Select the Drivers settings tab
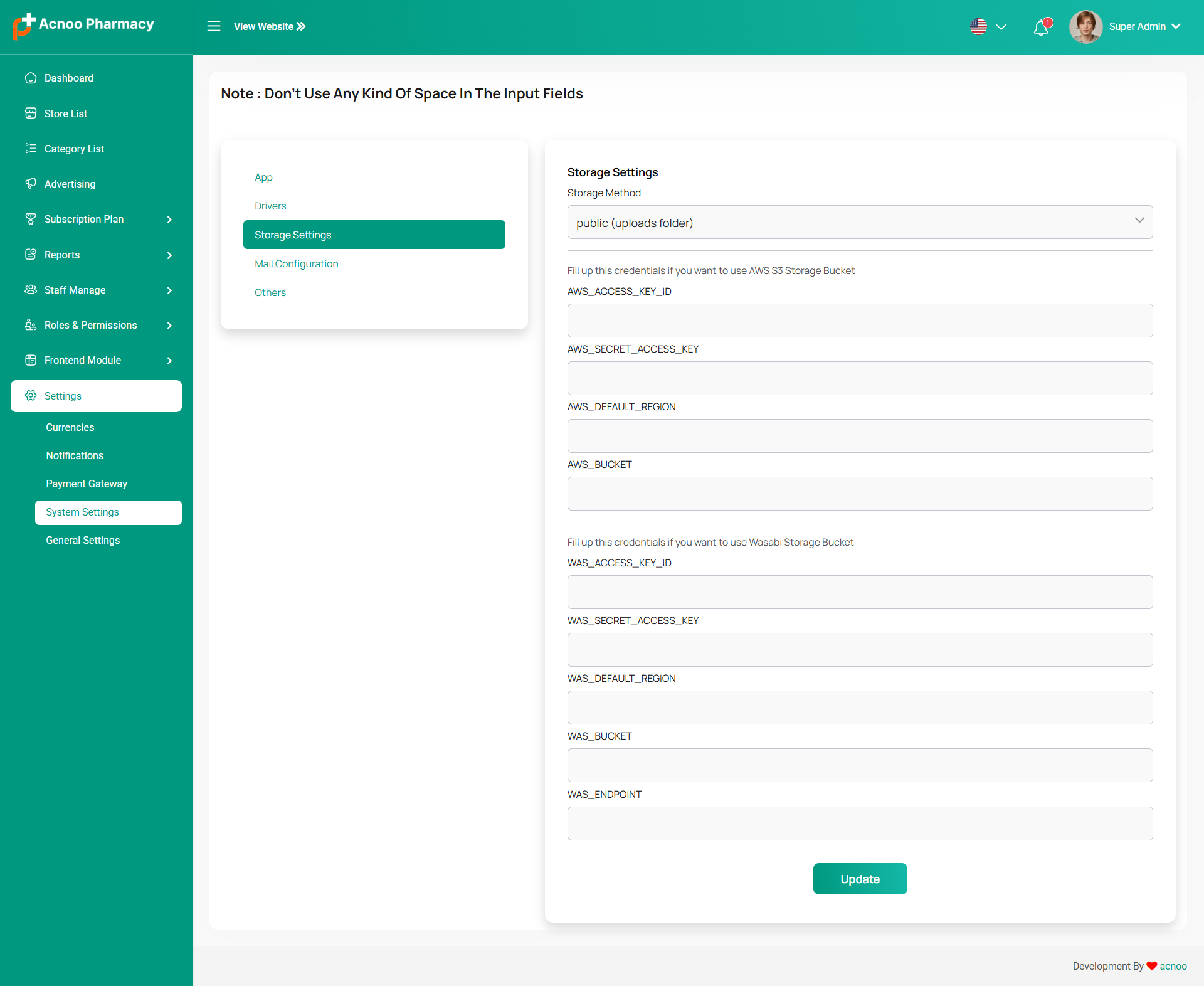The width and height of the screenshot is (1204, 986). (270, 206)
